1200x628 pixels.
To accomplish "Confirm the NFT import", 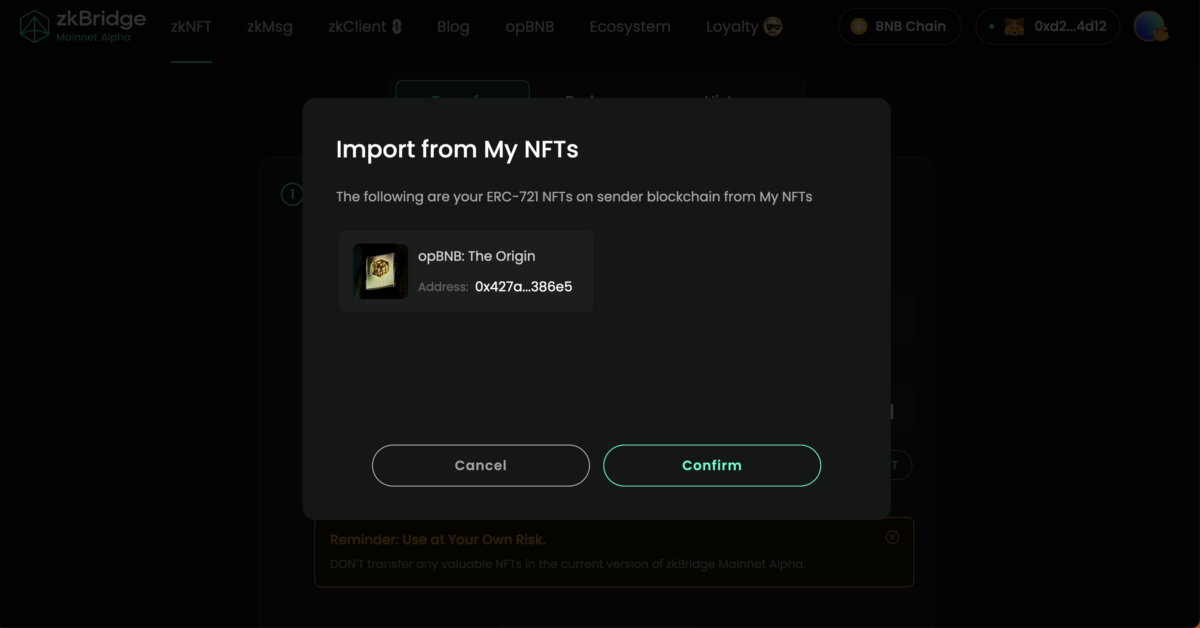I will point(711,465).
